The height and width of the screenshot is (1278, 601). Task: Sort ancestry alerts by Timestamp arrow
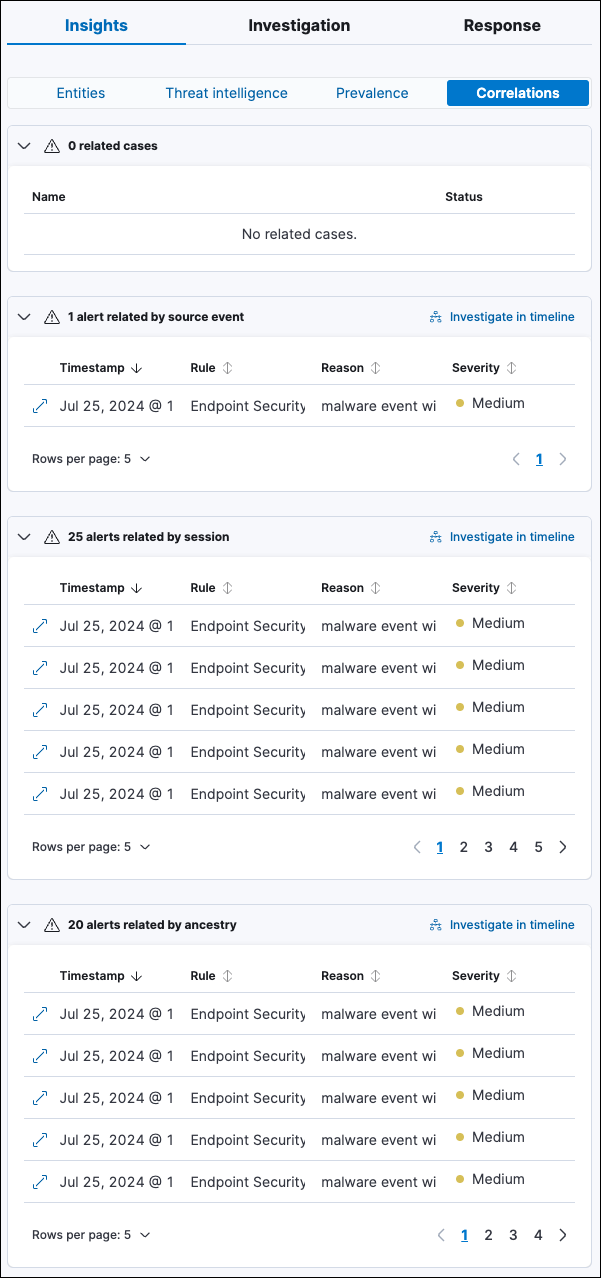tap(137, 976)
